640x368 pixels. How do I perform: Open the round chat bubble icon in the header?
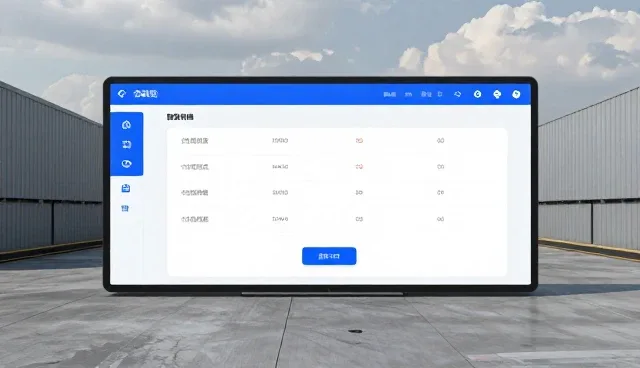(497, 94)
